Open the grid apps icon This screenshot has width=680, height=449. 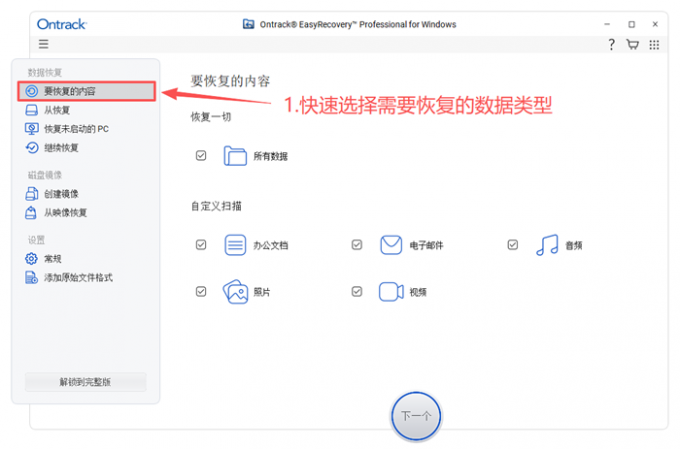point(654,44)
